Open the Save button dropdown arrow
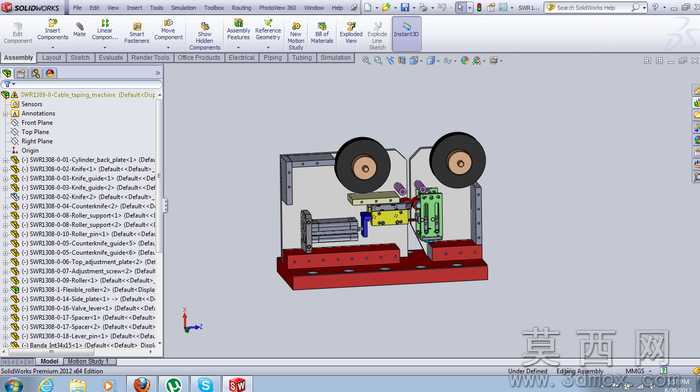Screen dimensions: 700x392 pyautogui.click(x=413, y=8)
